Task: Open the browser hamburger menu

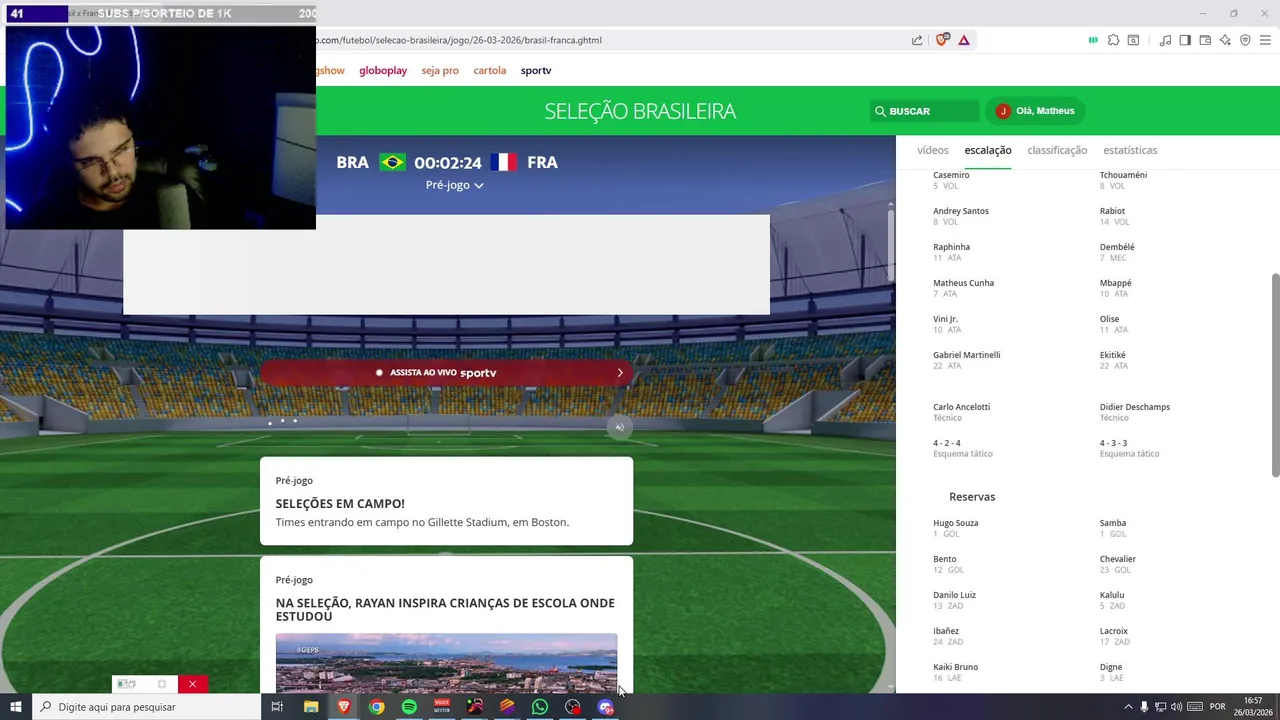Action: click(x=1265, y=40)
